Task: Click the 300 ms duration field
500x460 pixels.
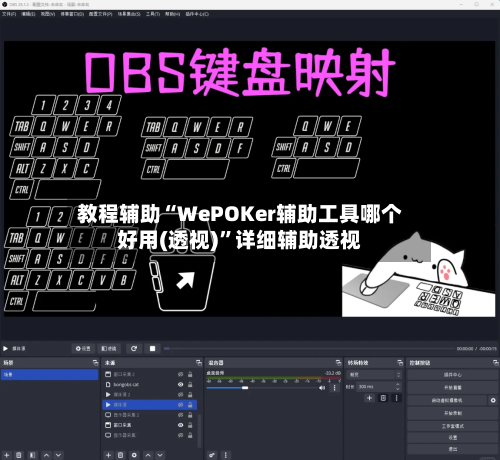Action: click(376, 387)
